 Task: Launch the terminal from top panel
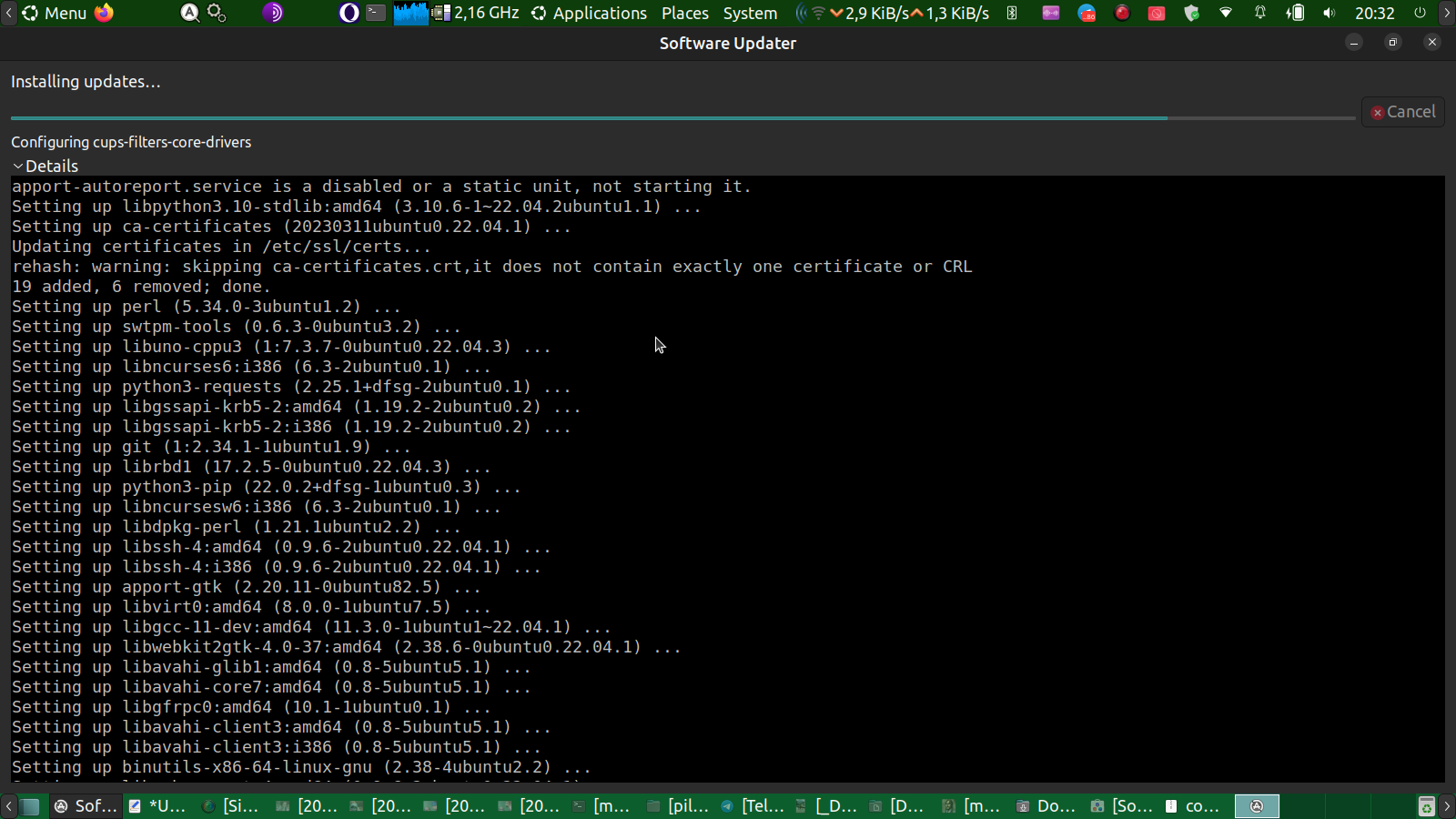click(376, 13)
